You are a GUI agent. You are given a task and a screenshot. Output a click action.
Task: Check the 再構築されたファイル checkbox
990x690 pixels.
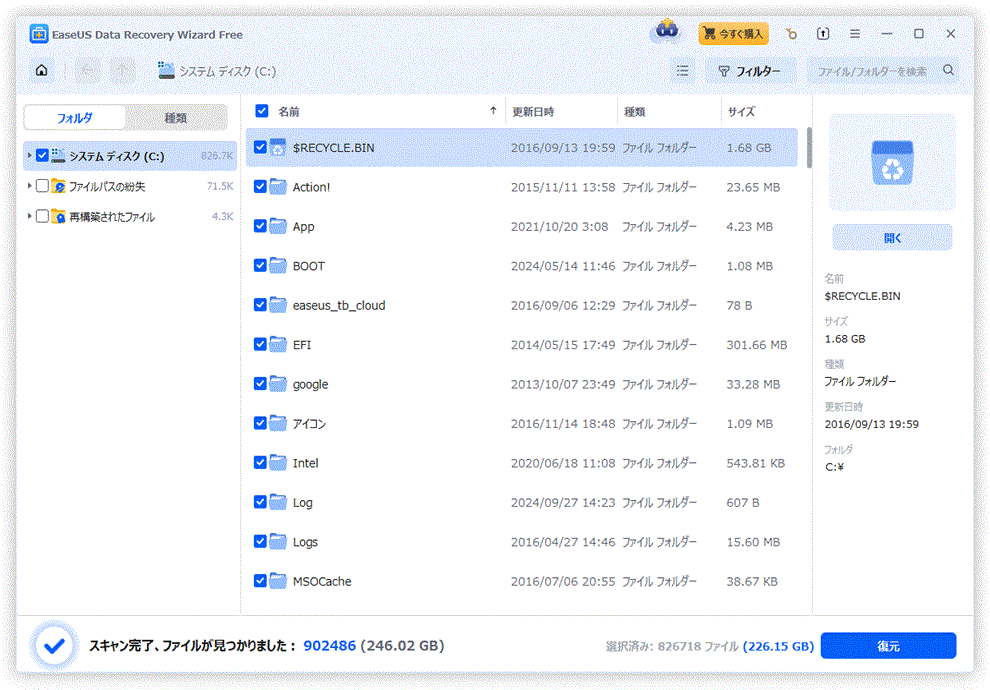[42, 216]
